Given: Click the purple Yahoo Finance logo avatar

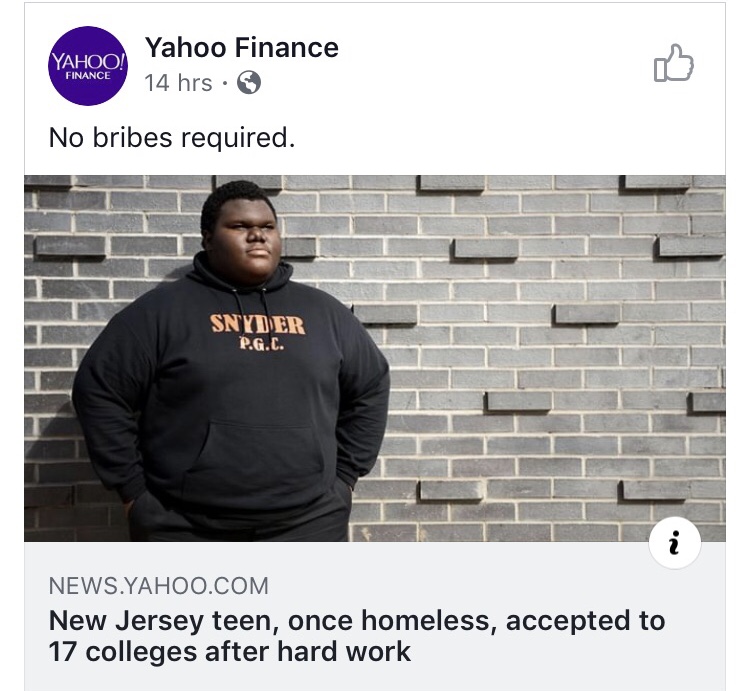Looking at the screenshot, I should 88,65.
